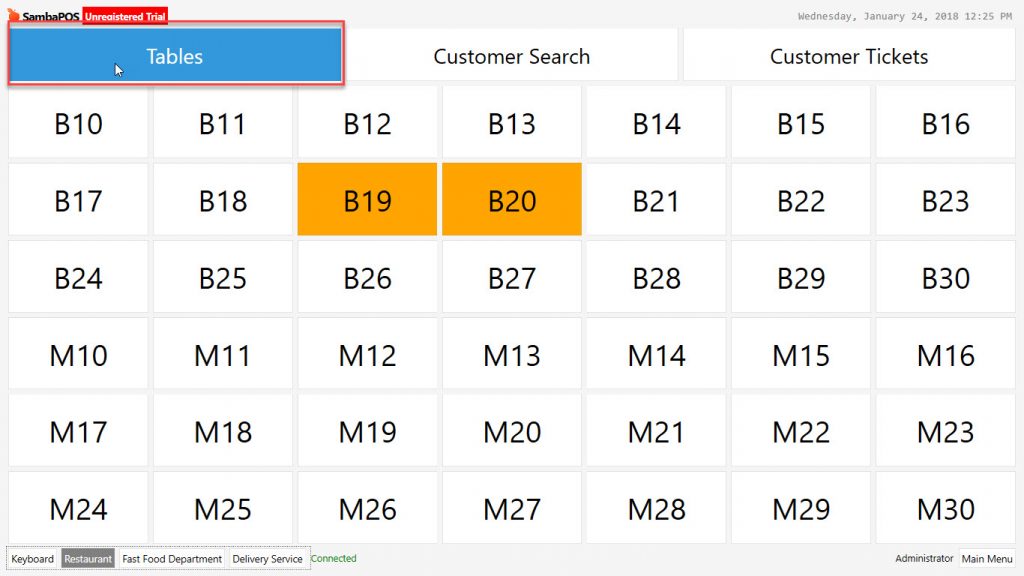Image resolution: width=1024 pixels, height=576 pixels.
Task: Open the Main Menu
Action: (x=987, y=558)
